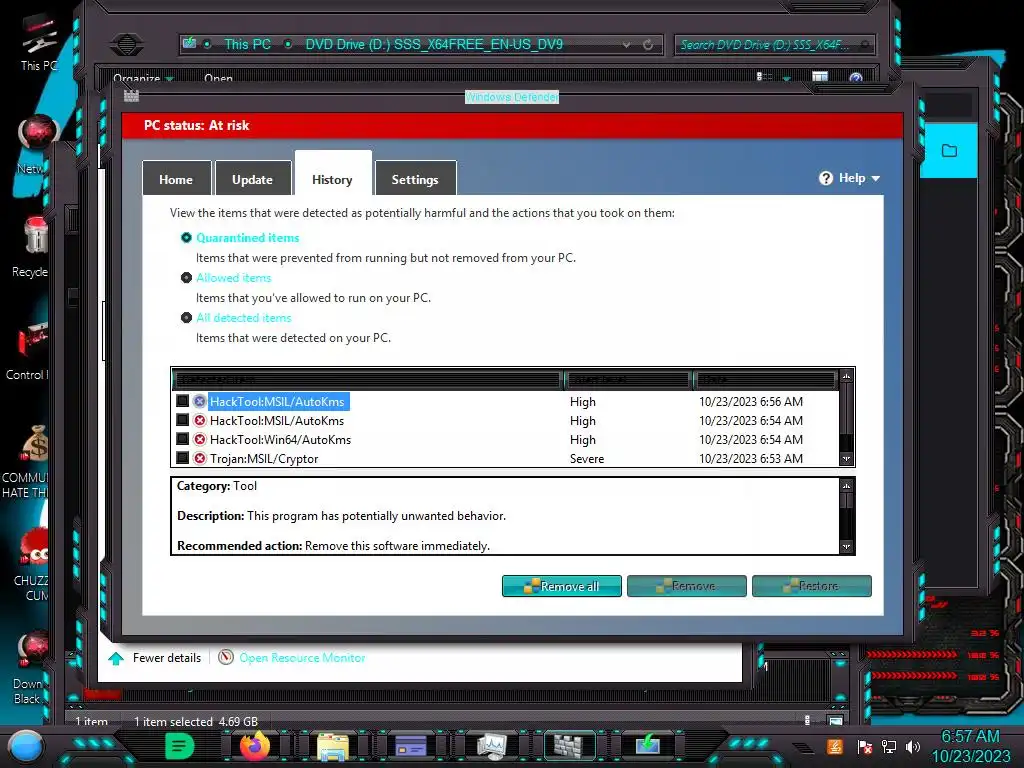Check the box for selected HackTool:MSIL/AutoKms 6:56 AM
The height and width of the screenshot is (768, 1024).
pyautogui.click(x=183, y=401)
